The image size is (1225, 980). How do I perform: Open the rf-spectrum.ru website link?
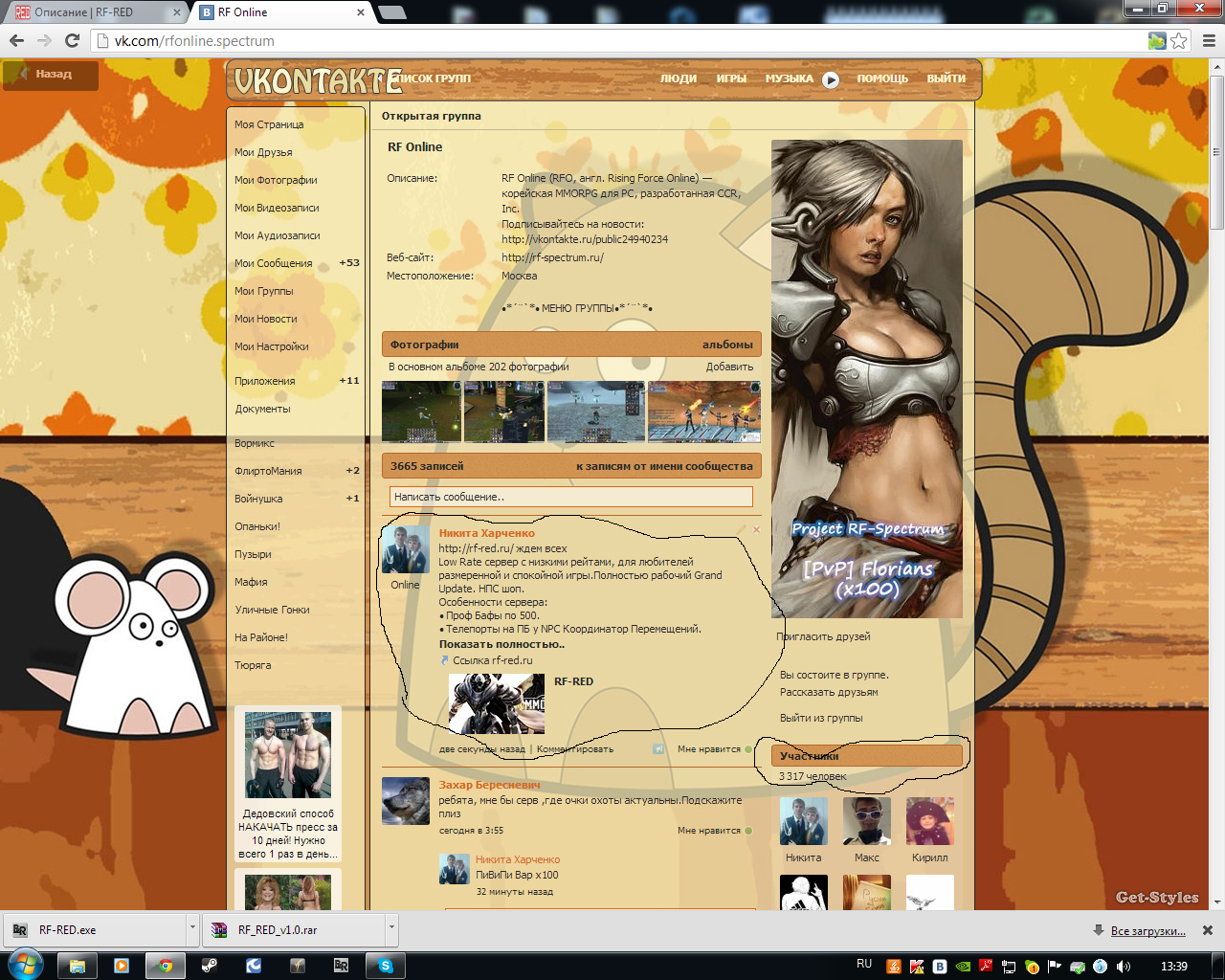[552, 257]
